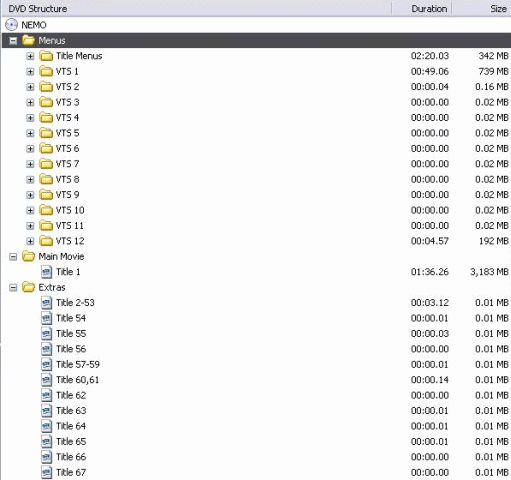
Task: Collapse the Main Movie folder
Action: pos(13,257)
